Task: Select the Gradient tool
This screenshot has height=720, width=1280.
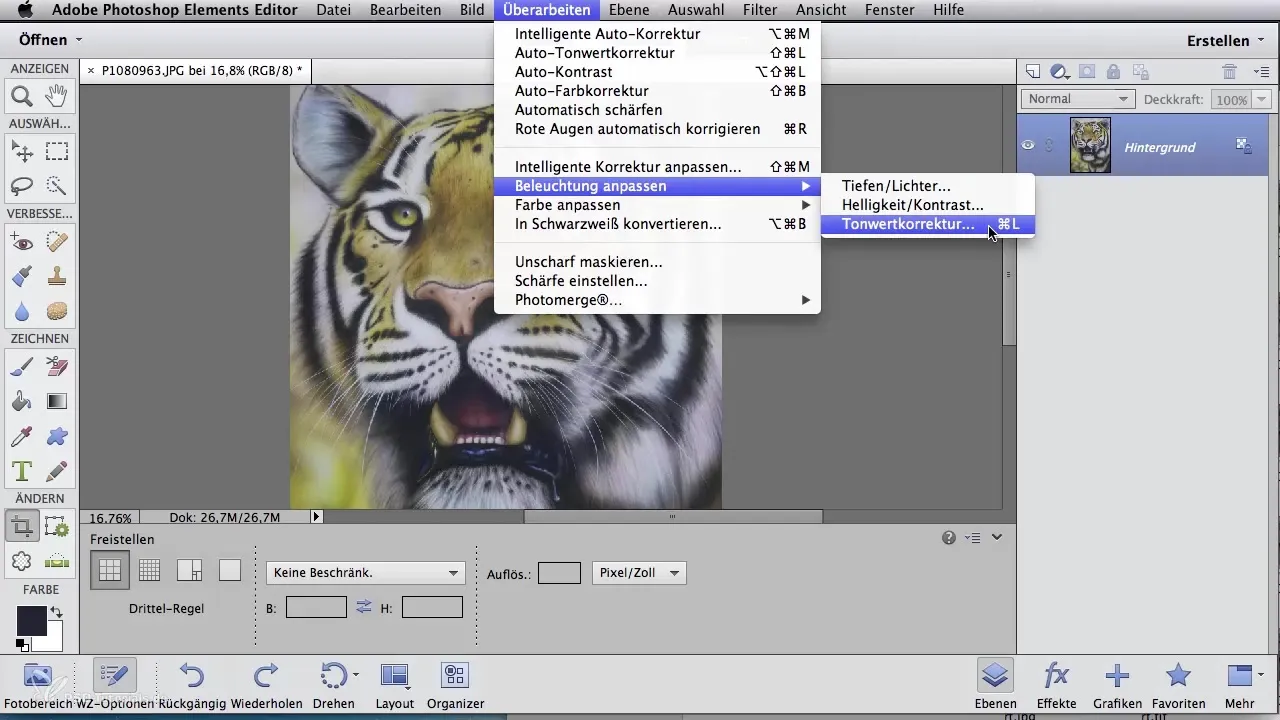Action: [x=57, y=402]
